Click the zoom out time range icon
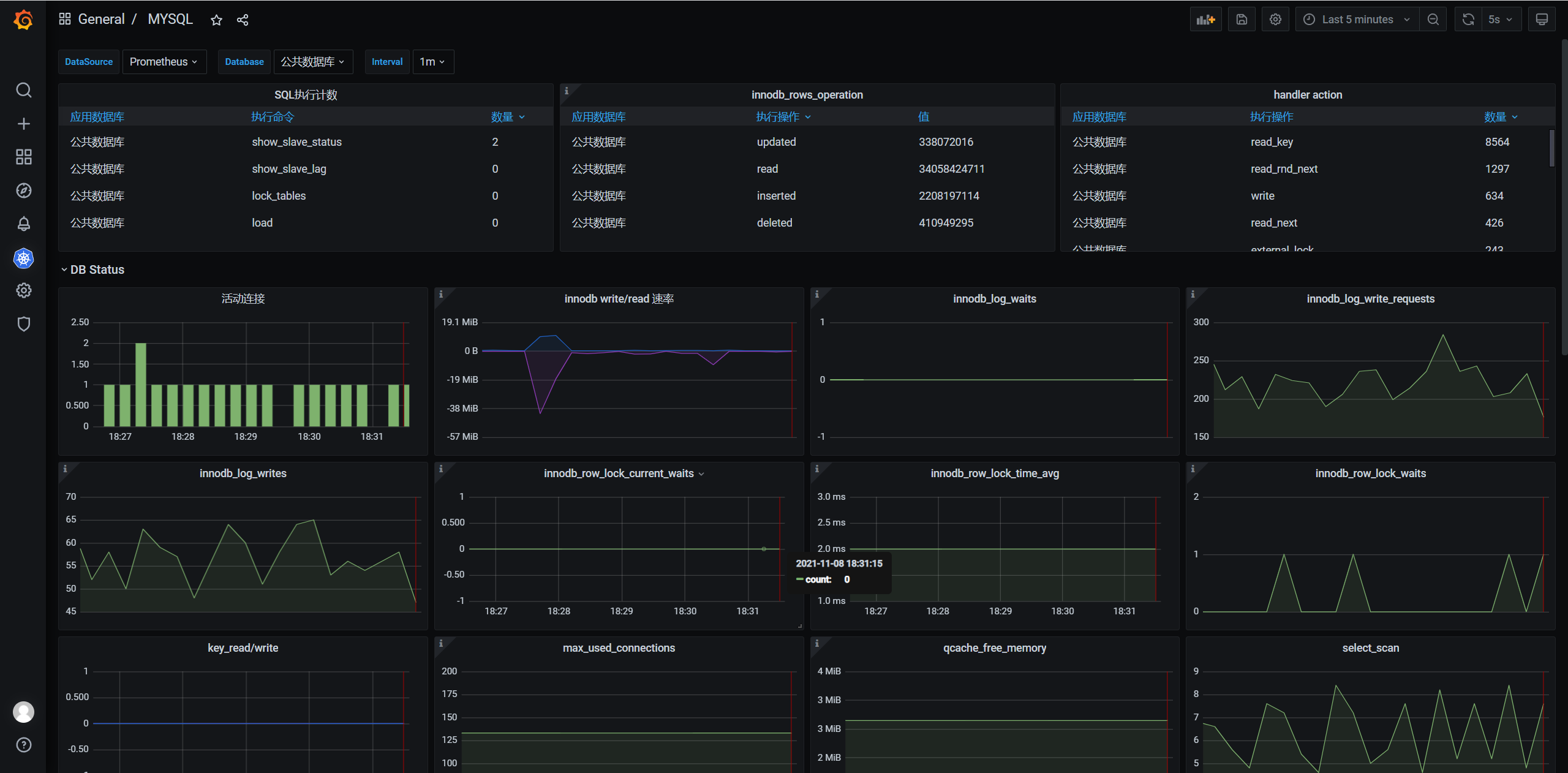 click(1433, 20)
